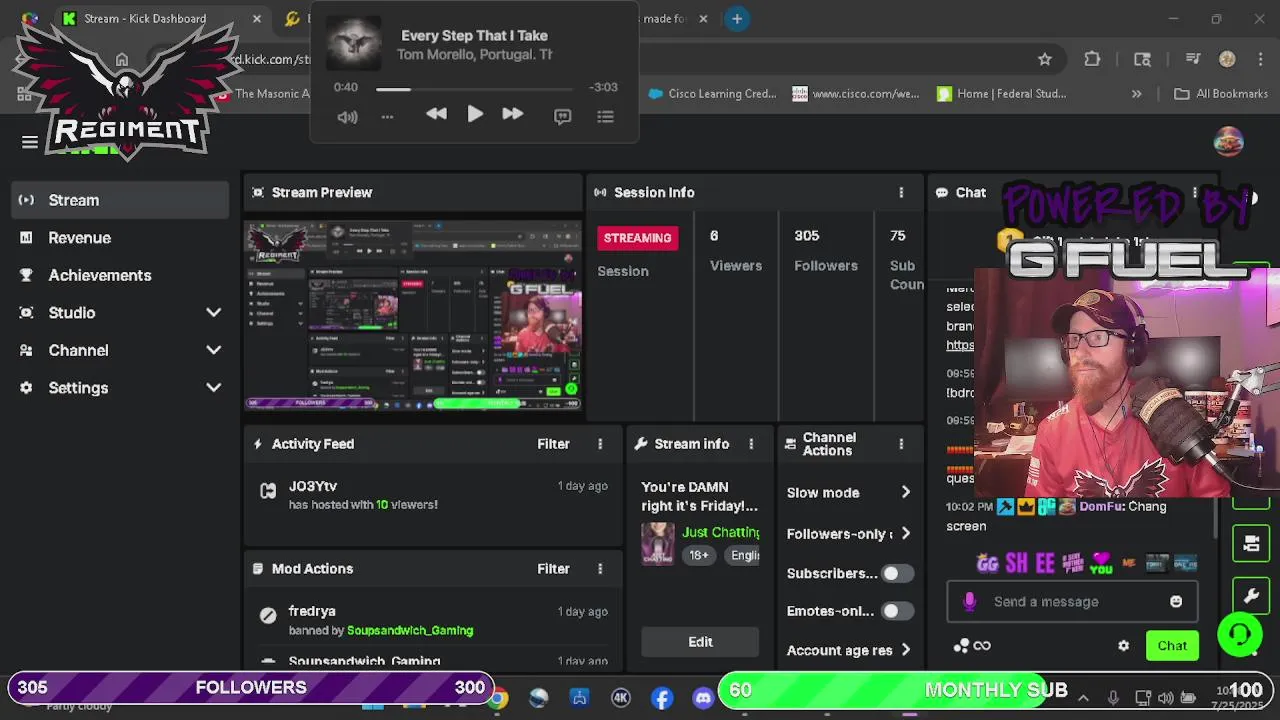This screenshot has height=720, width=1280.
Task: Open Discord from the taskbar
Action: 703,698
